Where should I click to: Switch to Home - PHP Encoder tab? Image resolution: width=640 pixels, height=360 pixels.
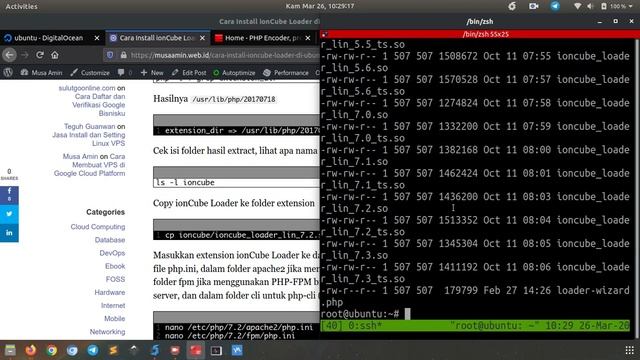(x=262, y=38)
